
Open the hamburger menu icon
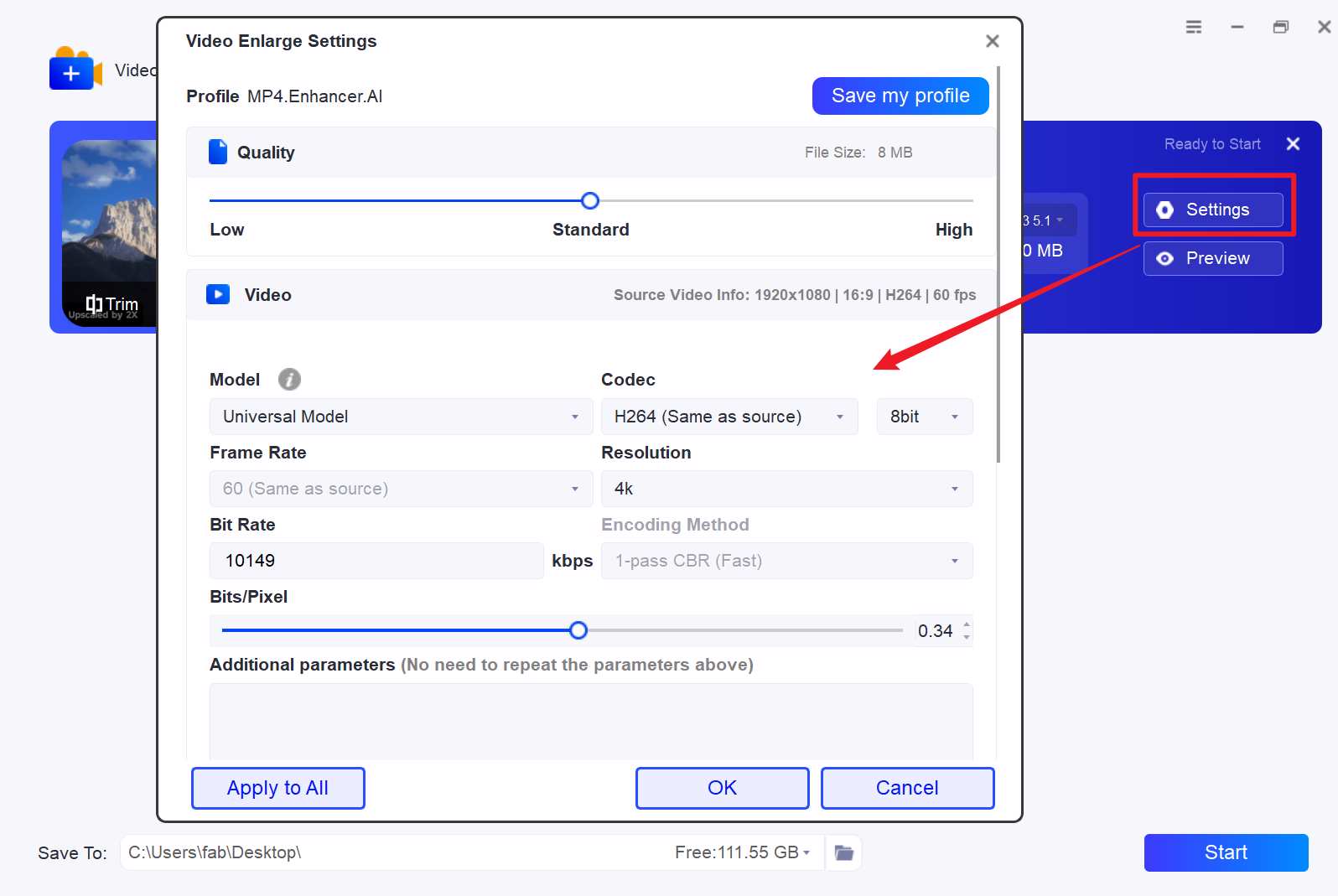1193,27
